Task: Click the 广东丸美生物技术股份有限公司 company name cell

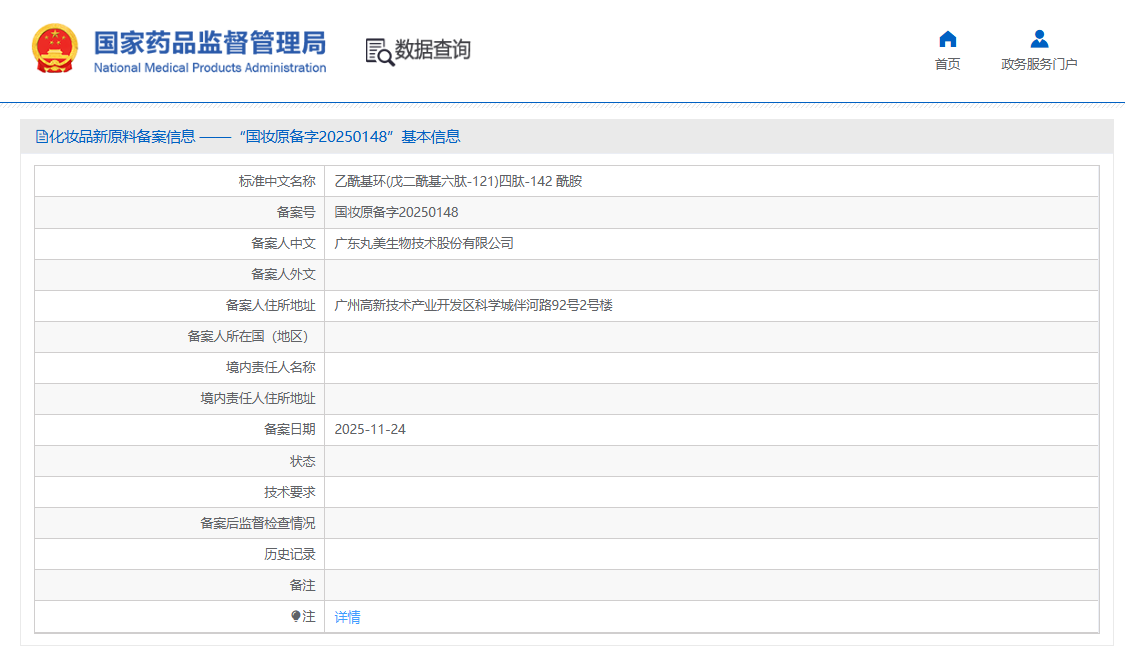Action: 423,243
